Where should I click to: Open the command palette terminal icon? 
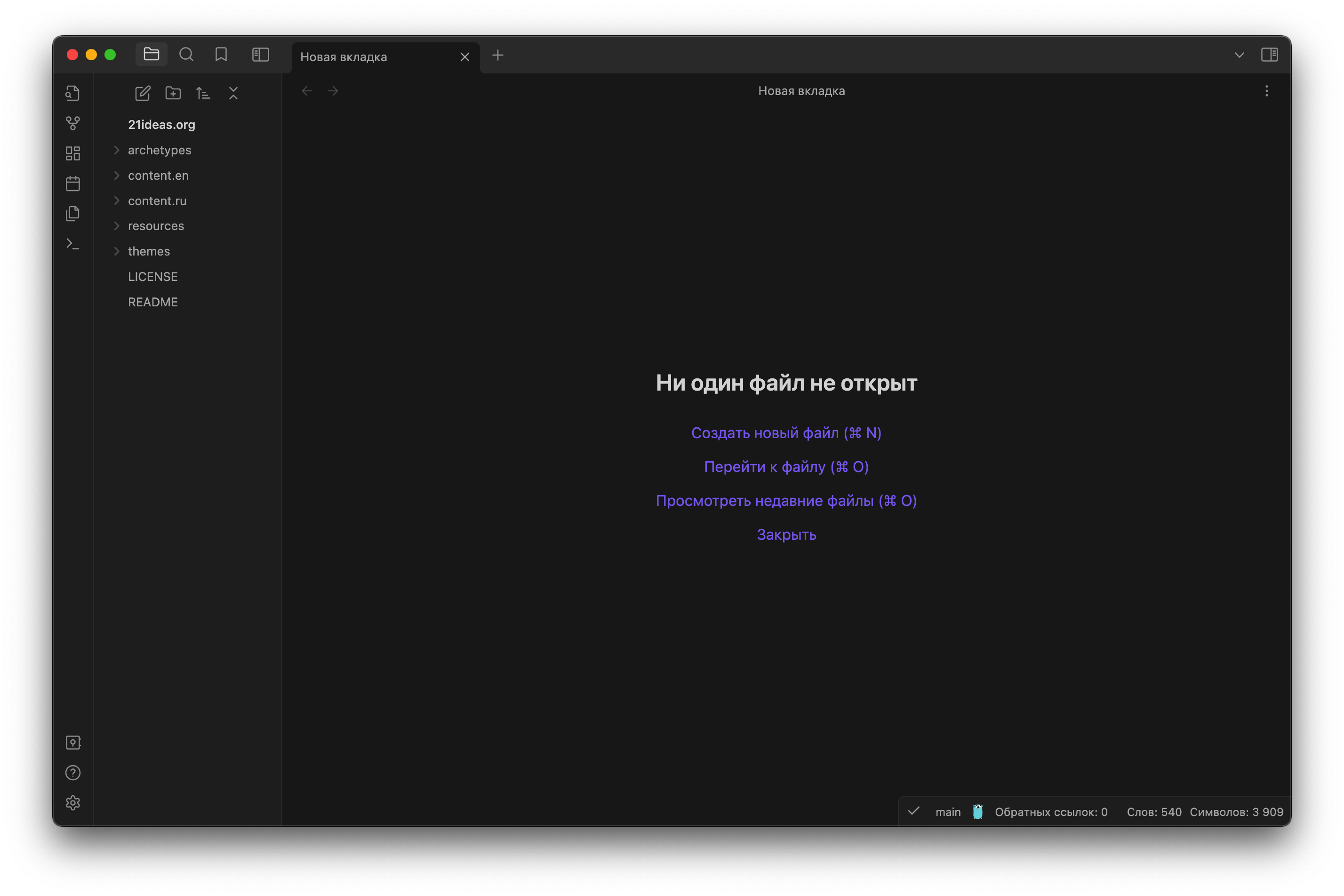(72, 244)
